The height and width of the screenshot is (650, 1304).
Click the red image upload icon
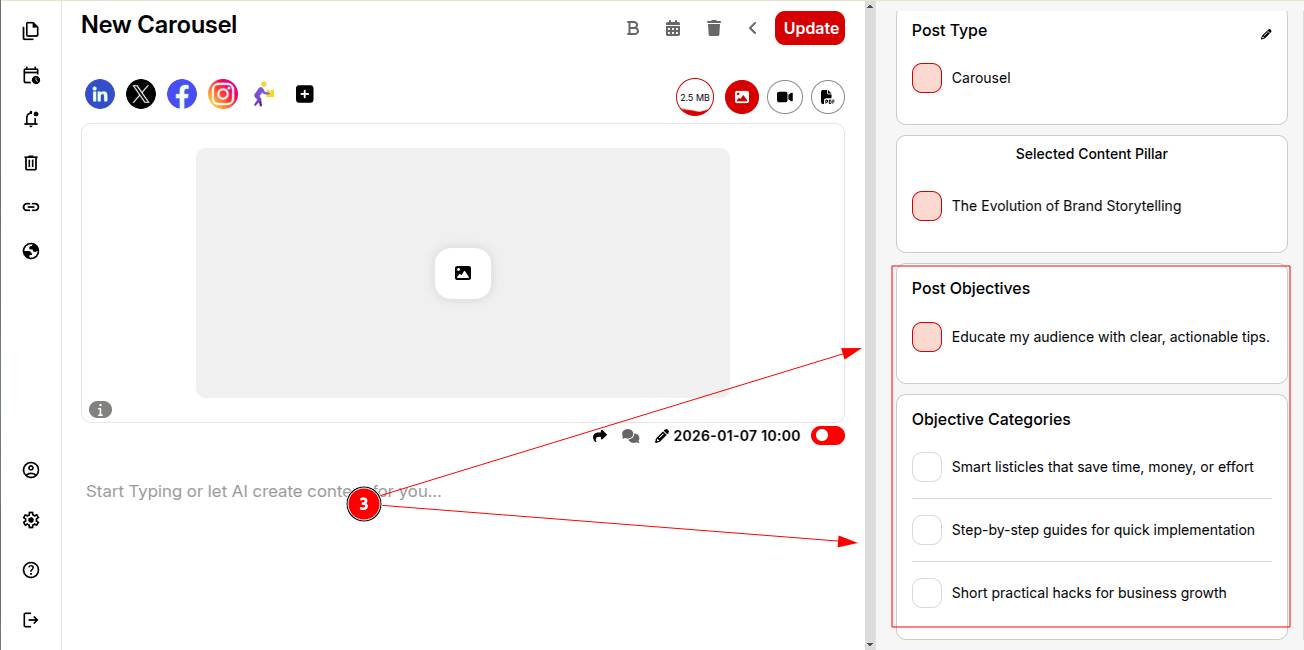(x=742, y=97)
